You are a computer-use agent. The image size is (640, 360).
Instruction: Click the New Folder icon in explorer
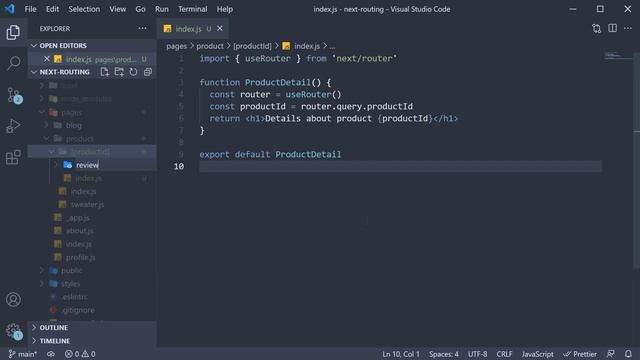click(x=119, y=72)
